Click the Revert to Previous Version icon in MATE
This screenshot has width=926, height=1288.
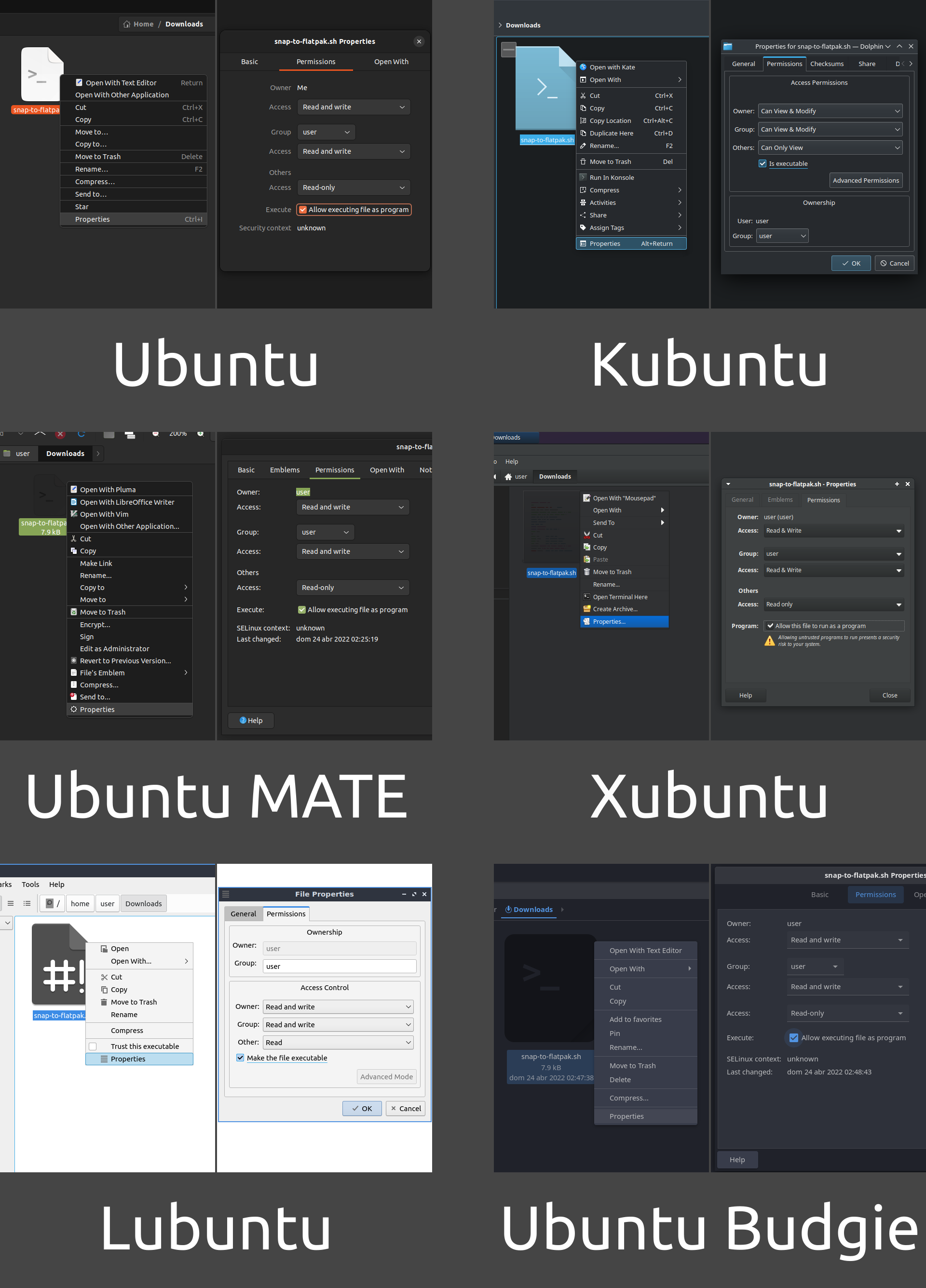pyautogui.click(x=74, y=660)
